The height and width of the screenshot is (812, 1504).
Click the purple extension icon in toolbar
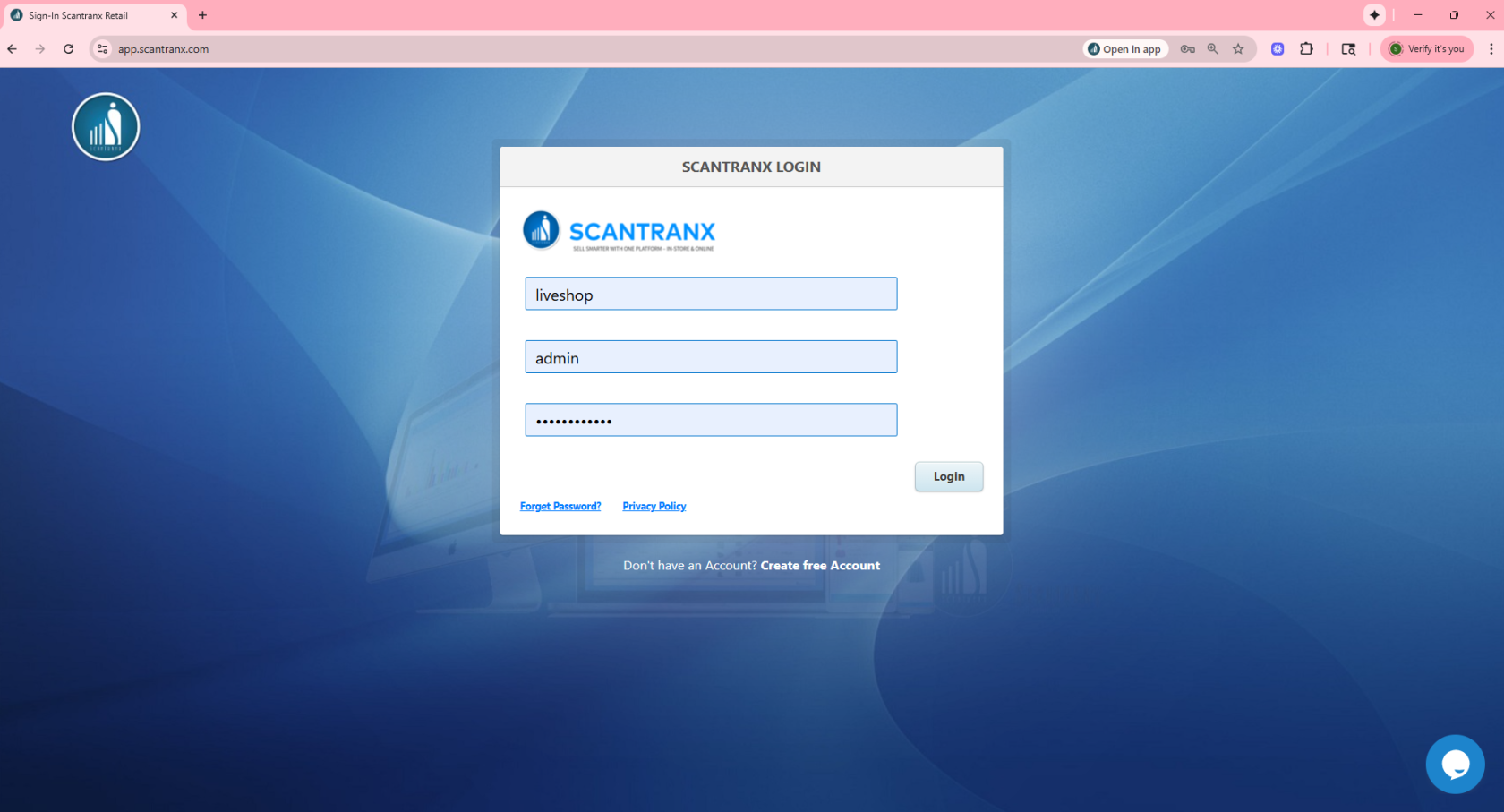point(1278,49)
